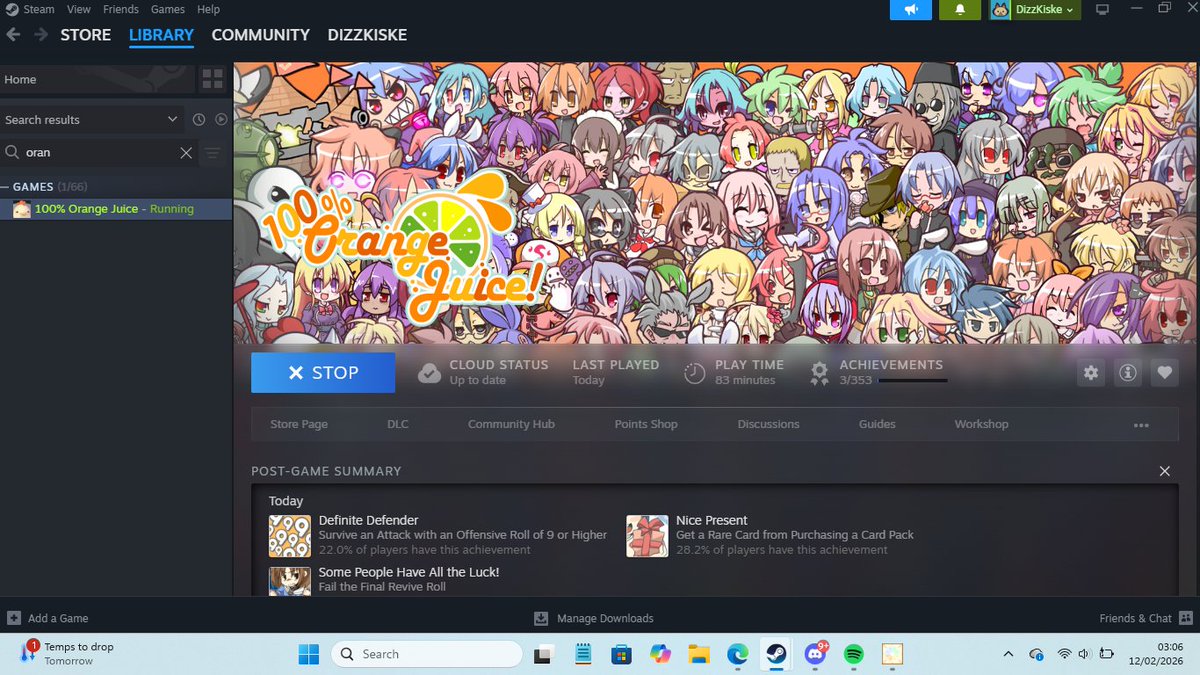Open the Community Hub link

pos(511,424)
